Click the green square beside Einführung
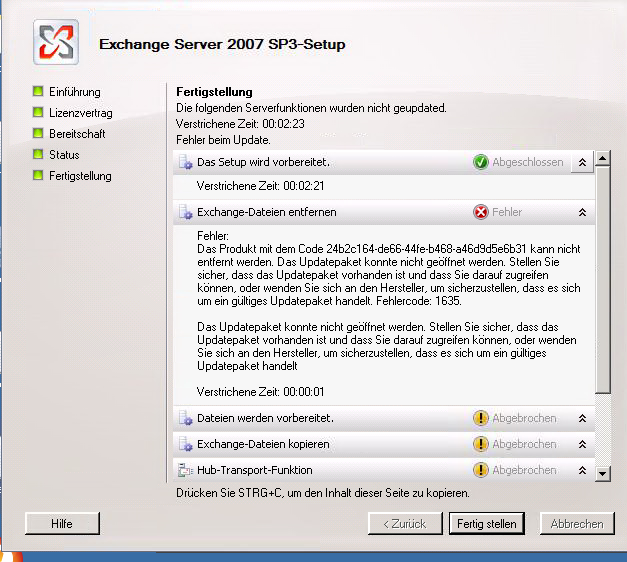This screenshot has width=627, height=562. point(38,91)
